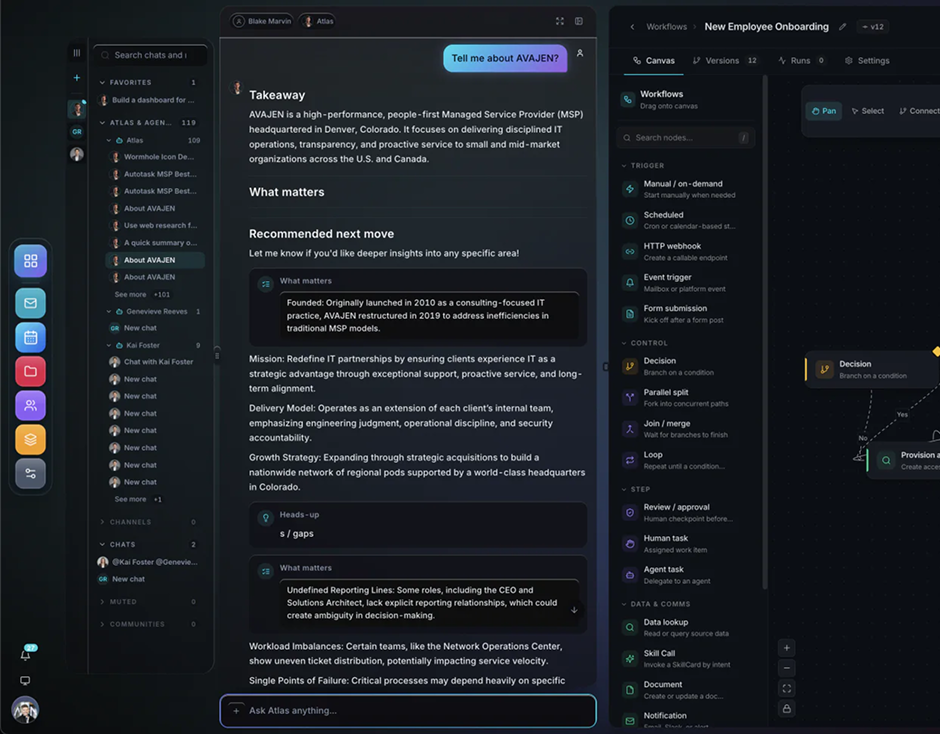Open the grey sliders settings dock icon

coord(31,474)
